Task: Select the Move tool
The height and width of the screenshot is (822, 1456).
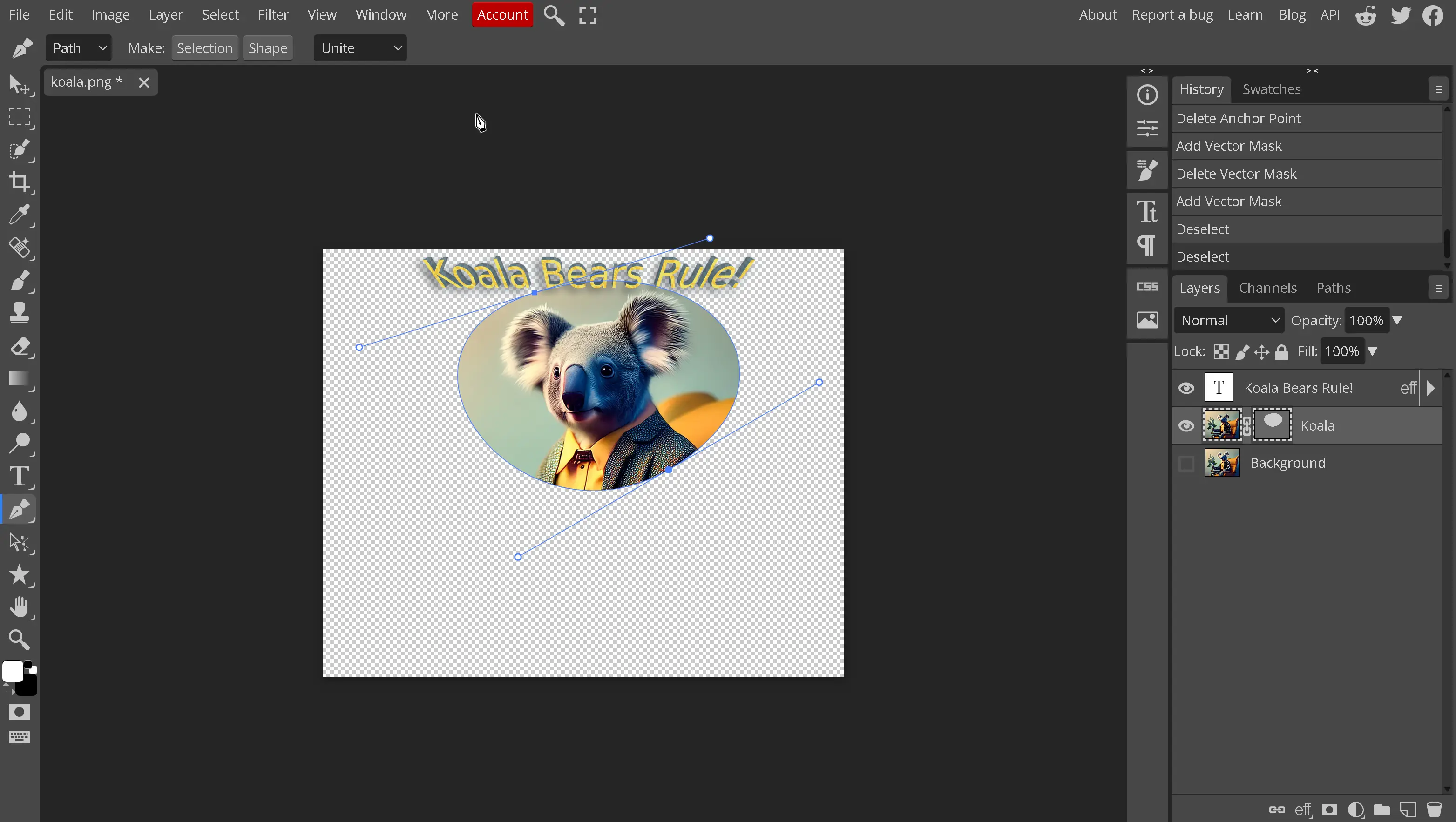Action: [x=19, y=85]
